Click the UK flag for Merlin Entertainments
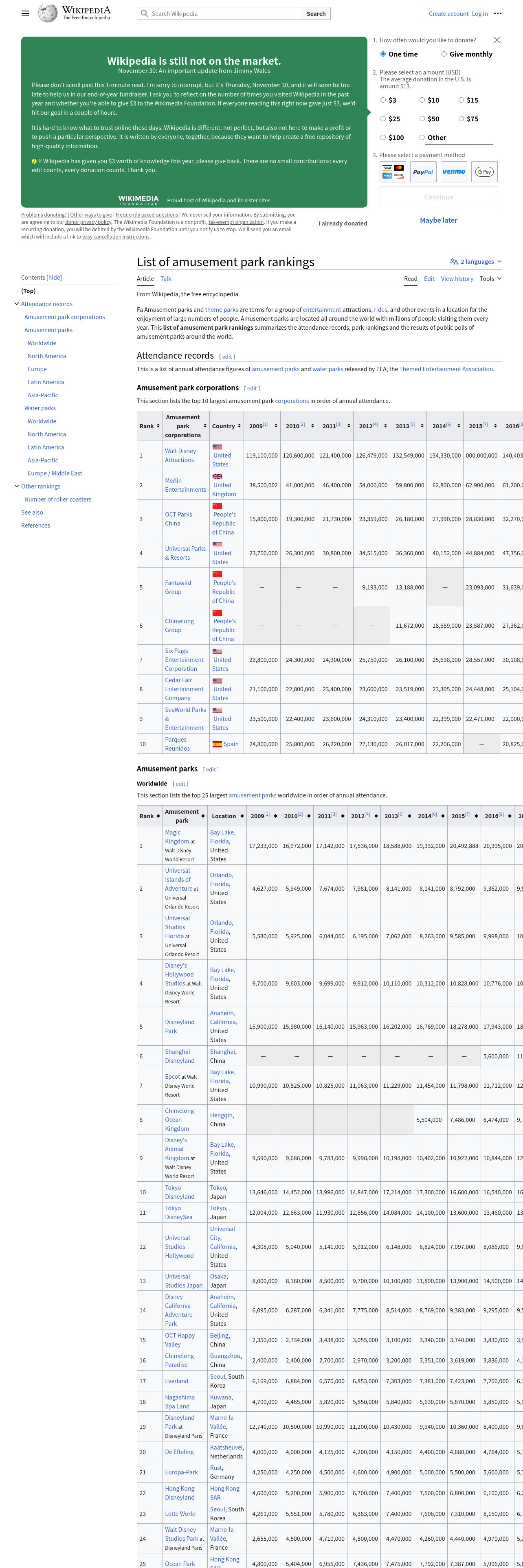Screen dimensions: 523x1568 pyautogui.click(x=217, y=477)
